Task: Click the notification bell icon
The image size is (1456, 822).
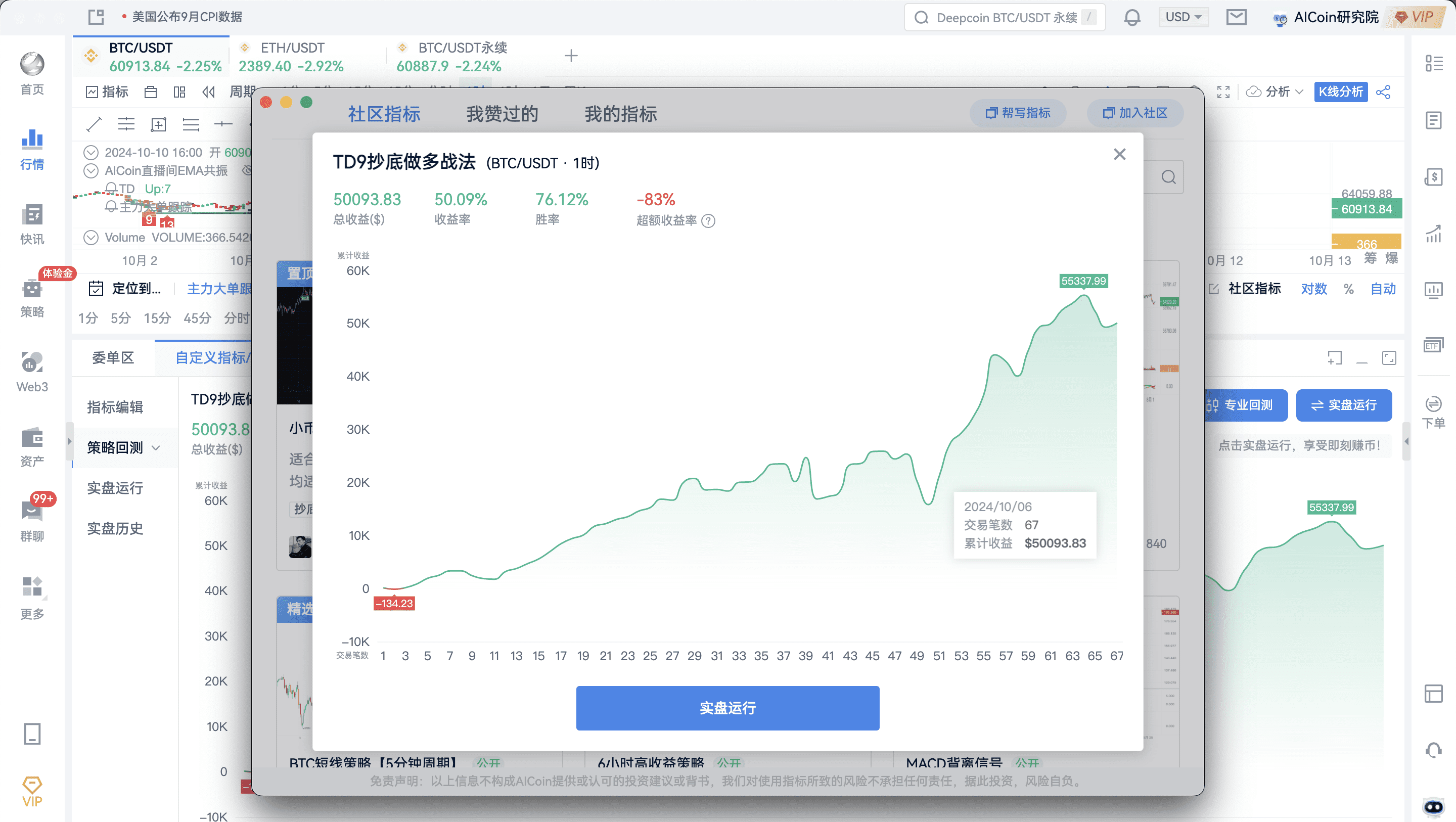Action: coord(1131,18)
